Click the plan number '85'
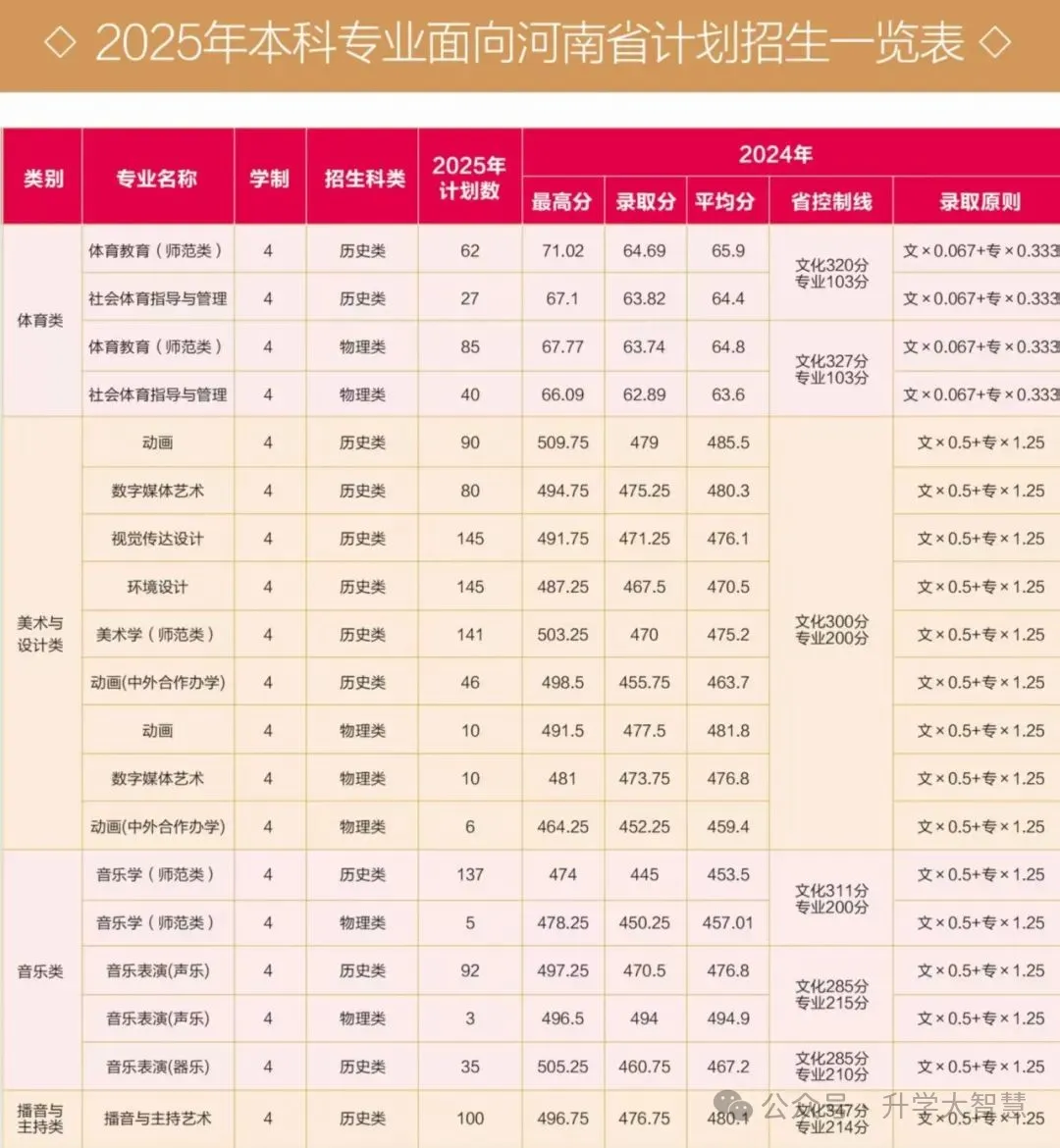This screenshot has height=1148, width=1060. [469, 346]
